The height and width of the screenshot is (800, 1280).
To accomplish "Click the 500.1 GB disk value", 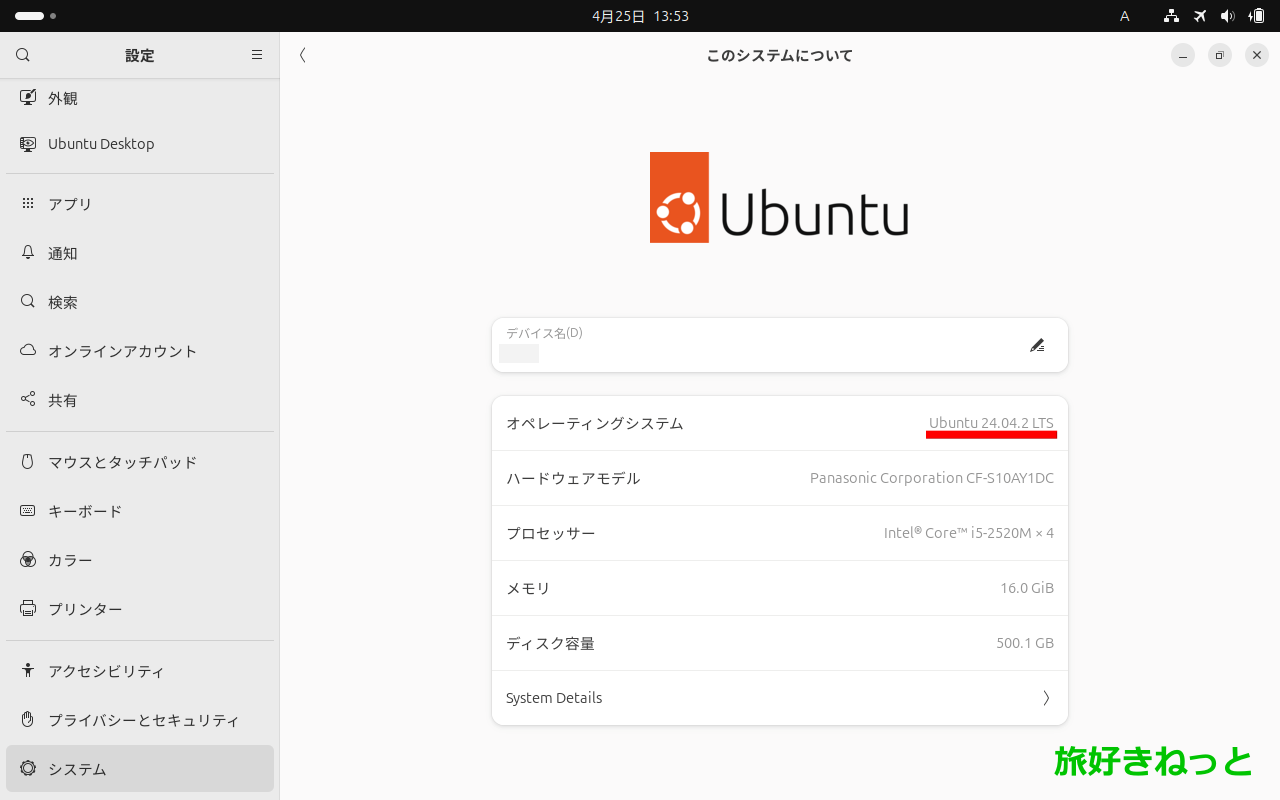I will point(1025,643).
